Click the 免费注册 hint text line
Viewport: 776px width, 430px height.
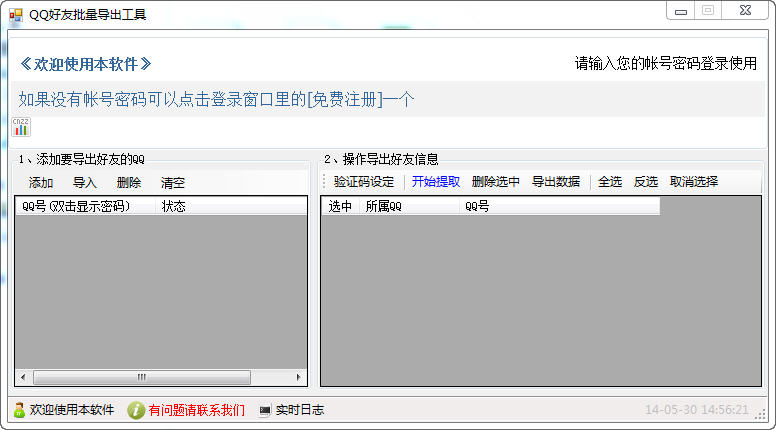216,99
